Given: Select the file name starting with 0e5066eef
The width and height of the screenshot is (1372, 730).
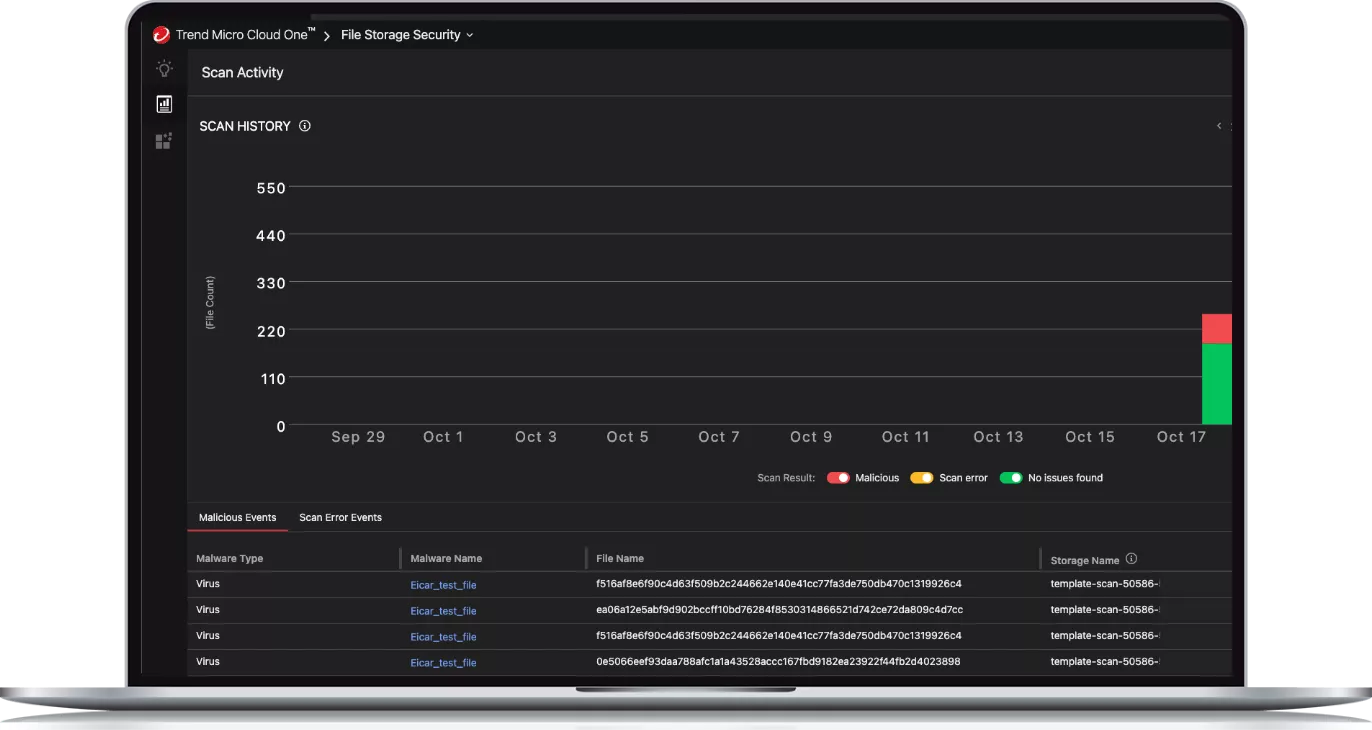Looking at the screenshot, I should tap(778, 662).
